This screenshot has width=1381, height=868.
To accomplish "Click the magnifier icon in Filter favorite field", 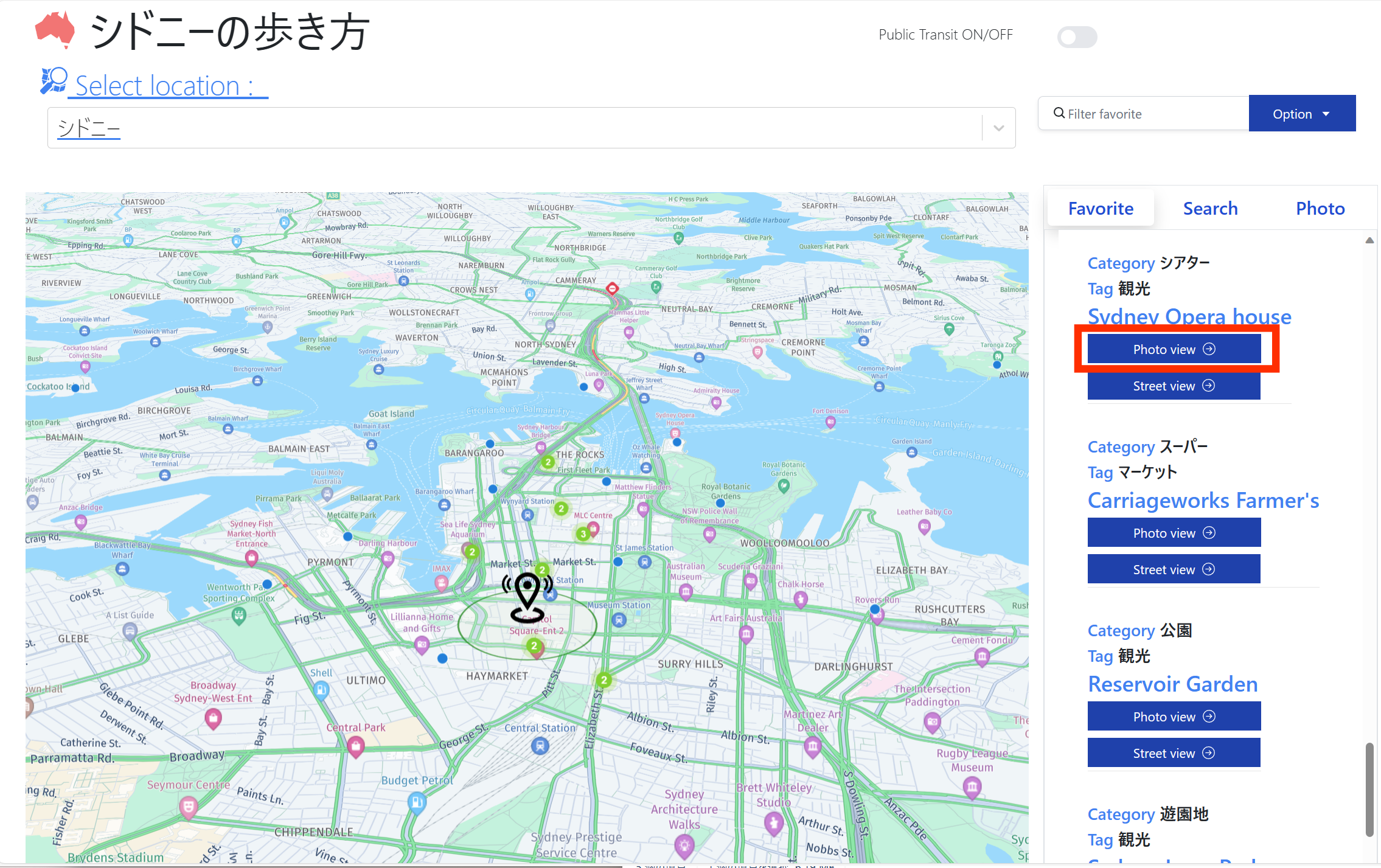I will coord(1059,113).
